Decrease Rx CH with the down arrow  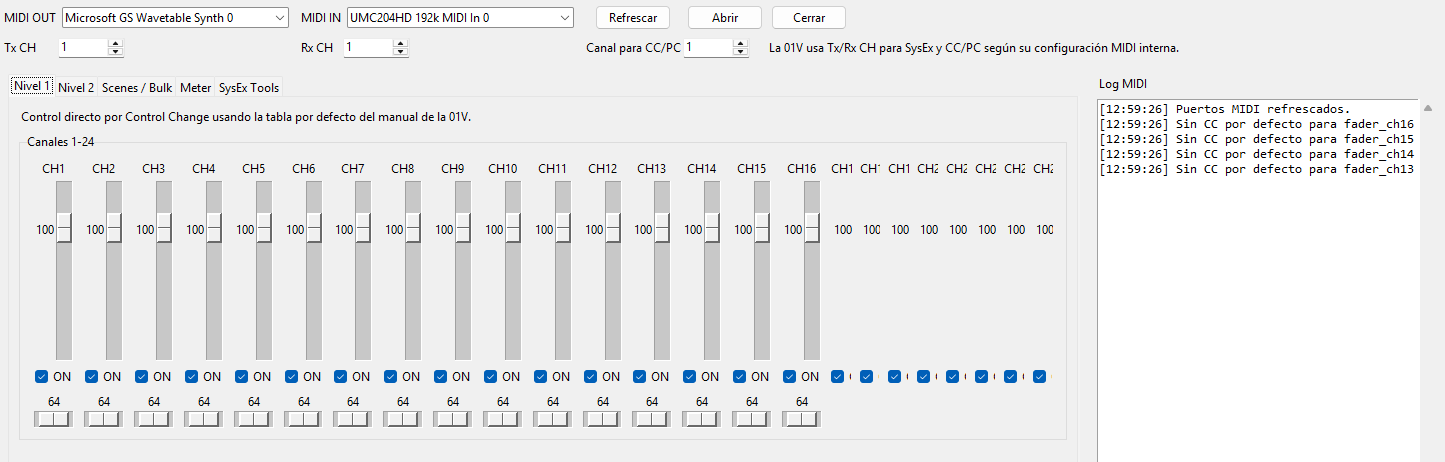(401, 52)
